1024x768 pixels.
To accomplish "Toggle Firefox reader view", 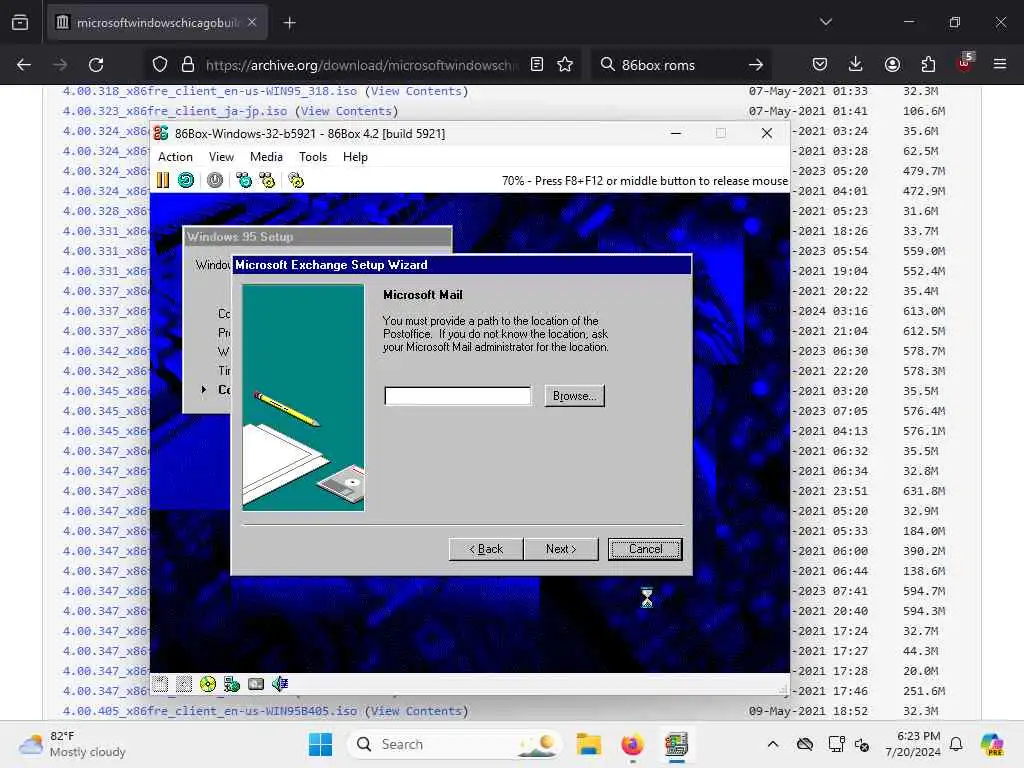I will (537, 64).
